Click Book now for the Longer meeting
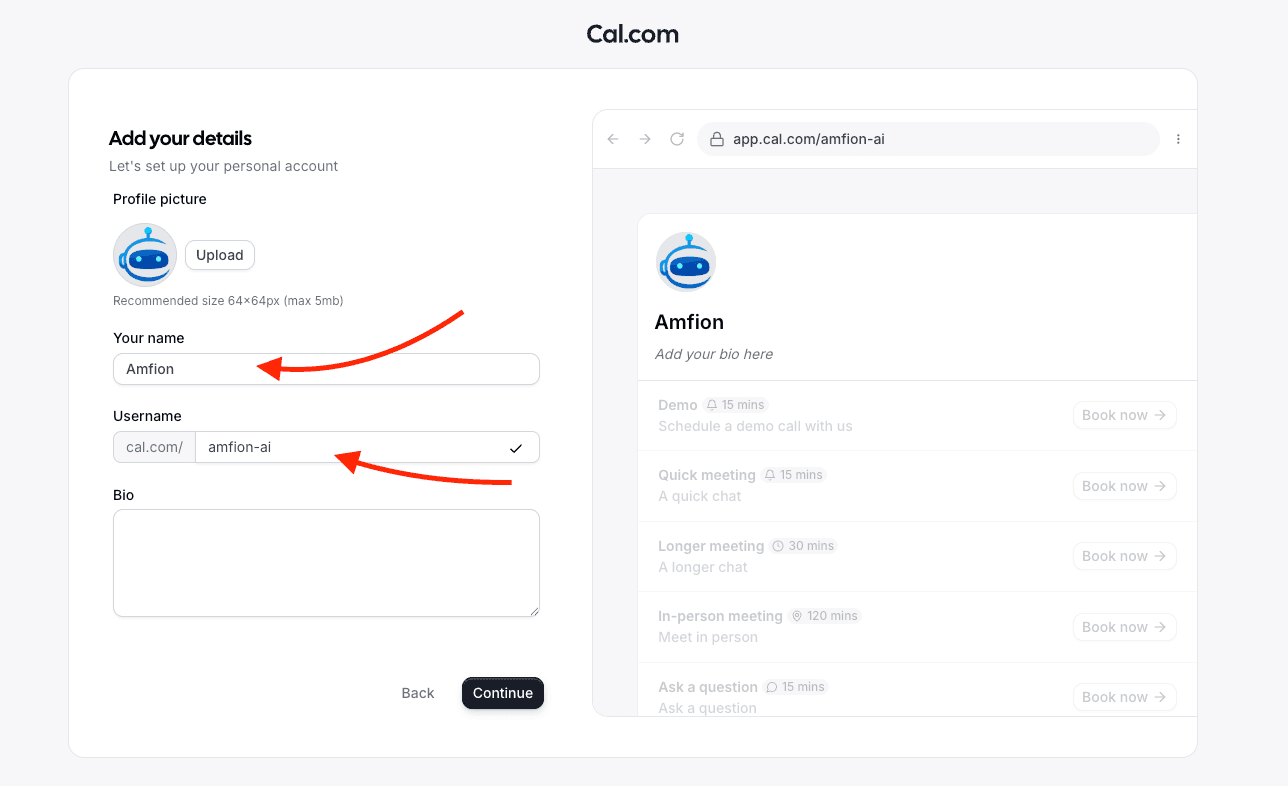The image size is (1288, 786). click(1124, 556)
